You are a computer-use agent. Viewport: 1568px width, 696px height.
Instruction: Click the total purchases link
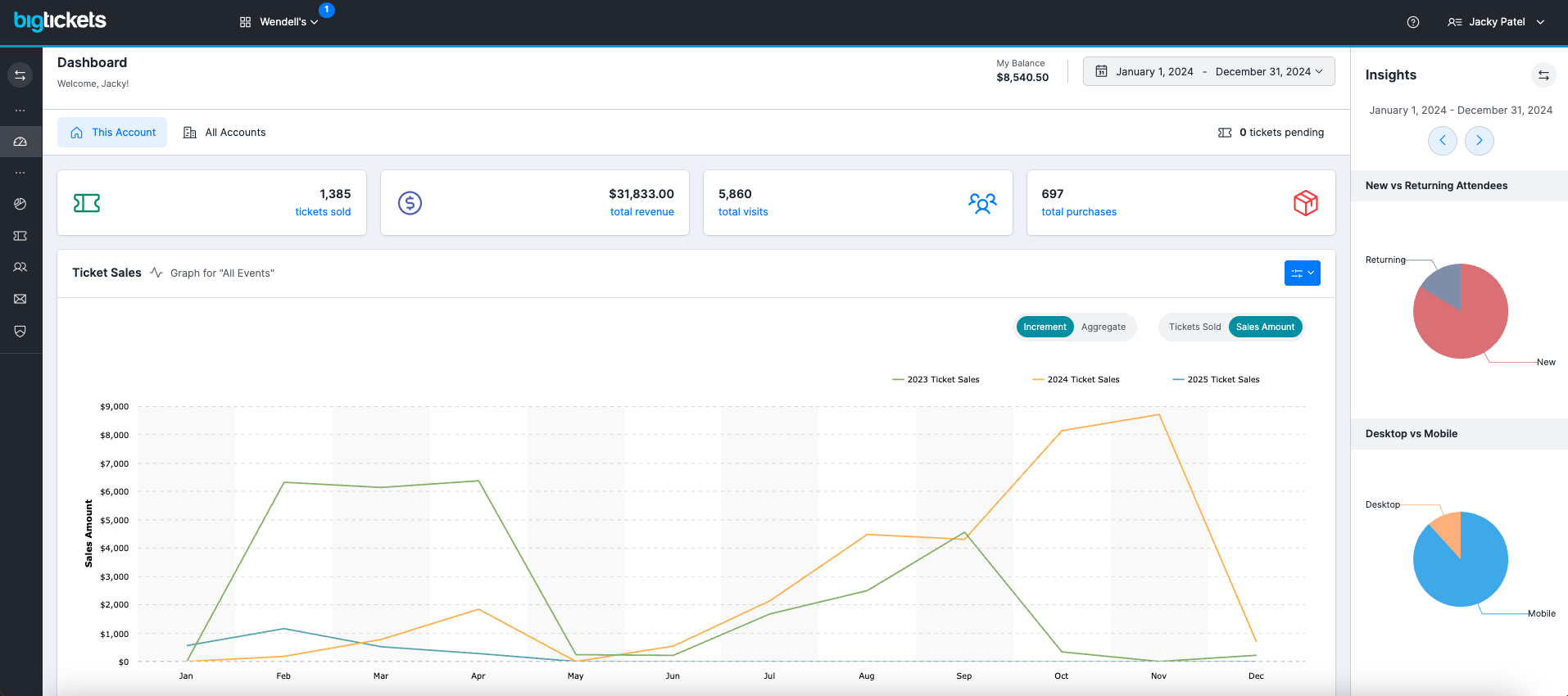click(x=1079, y=212)
